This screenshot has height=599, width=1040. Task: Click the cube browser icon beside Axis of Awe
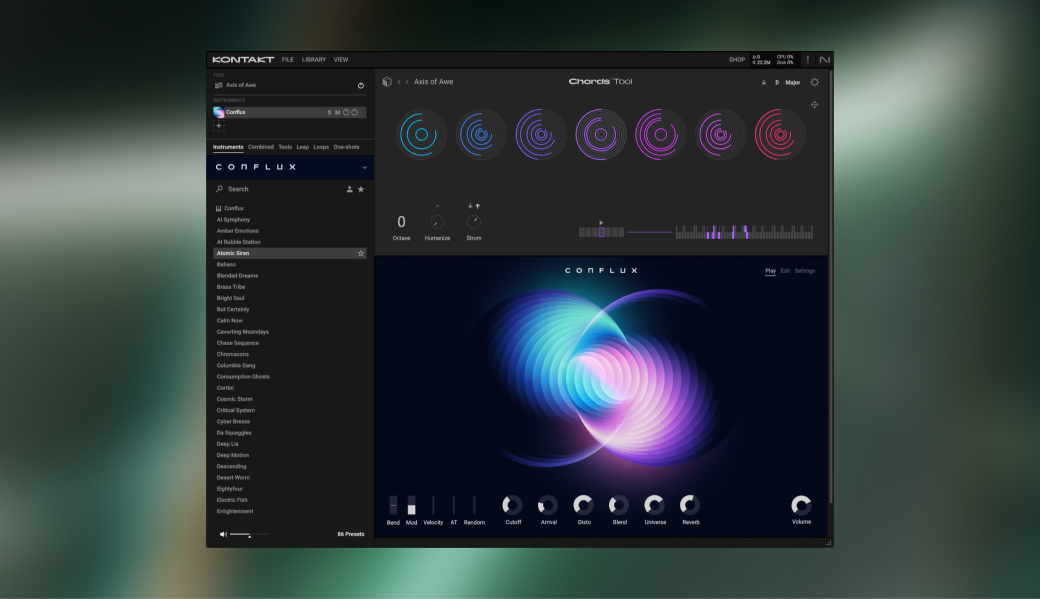[x=387, y=82]
